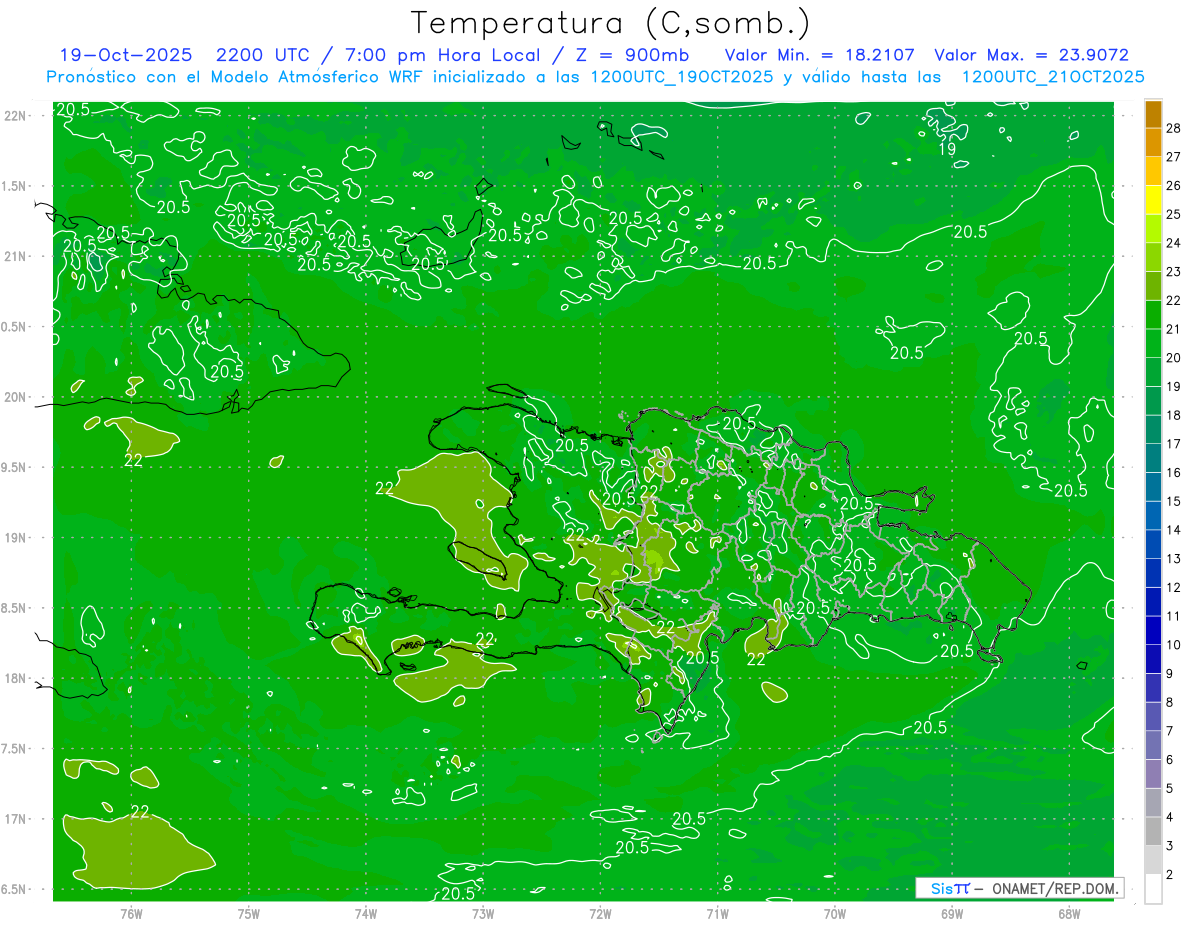Click the '2200 UTC' time label
1200x927 pixels.
pyautogui.click(x=263, y=56)
